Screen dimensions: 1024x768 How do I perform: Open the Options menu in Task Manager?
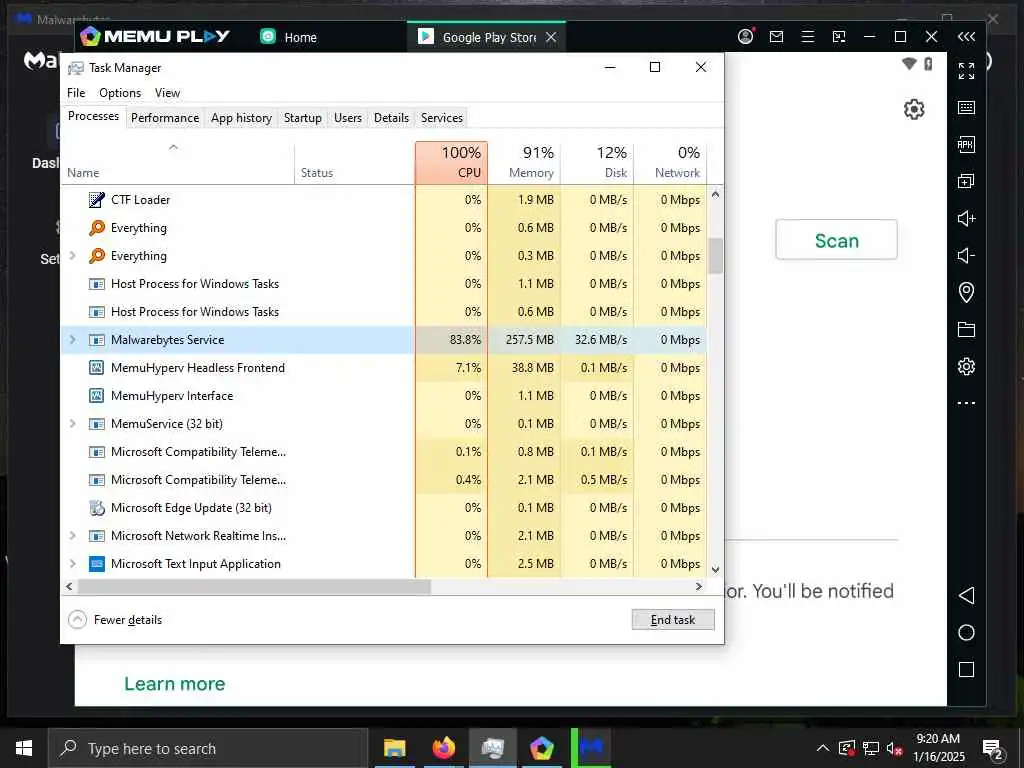click(120, 93)
